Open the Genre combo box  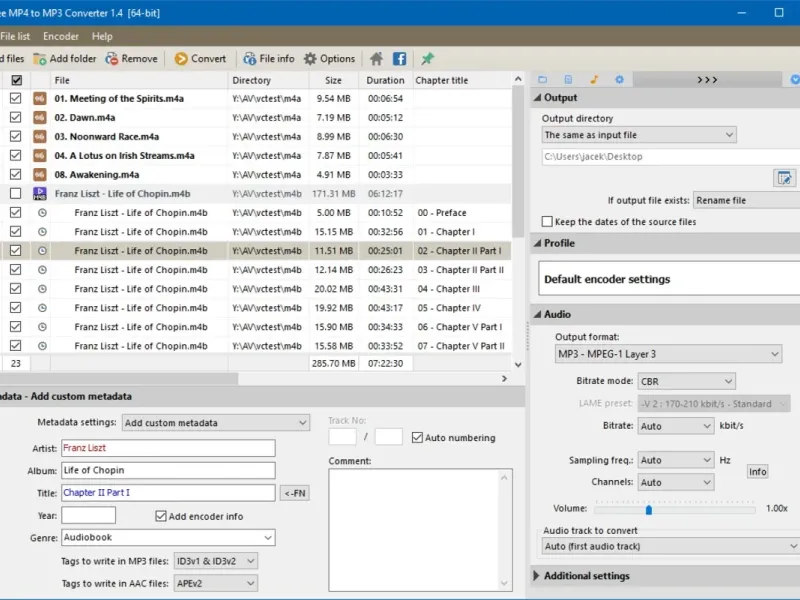tap(167, 538)
